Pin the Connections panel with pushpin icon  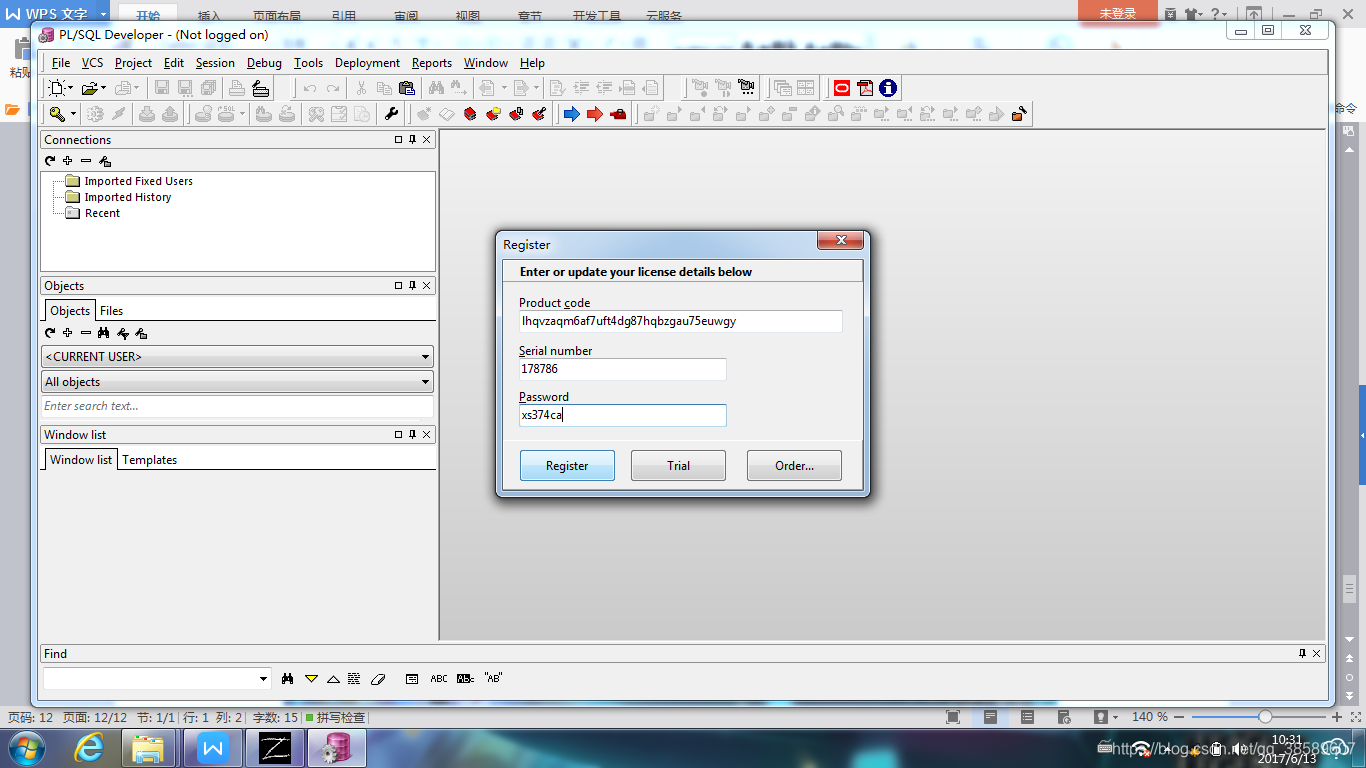[412, 140]
